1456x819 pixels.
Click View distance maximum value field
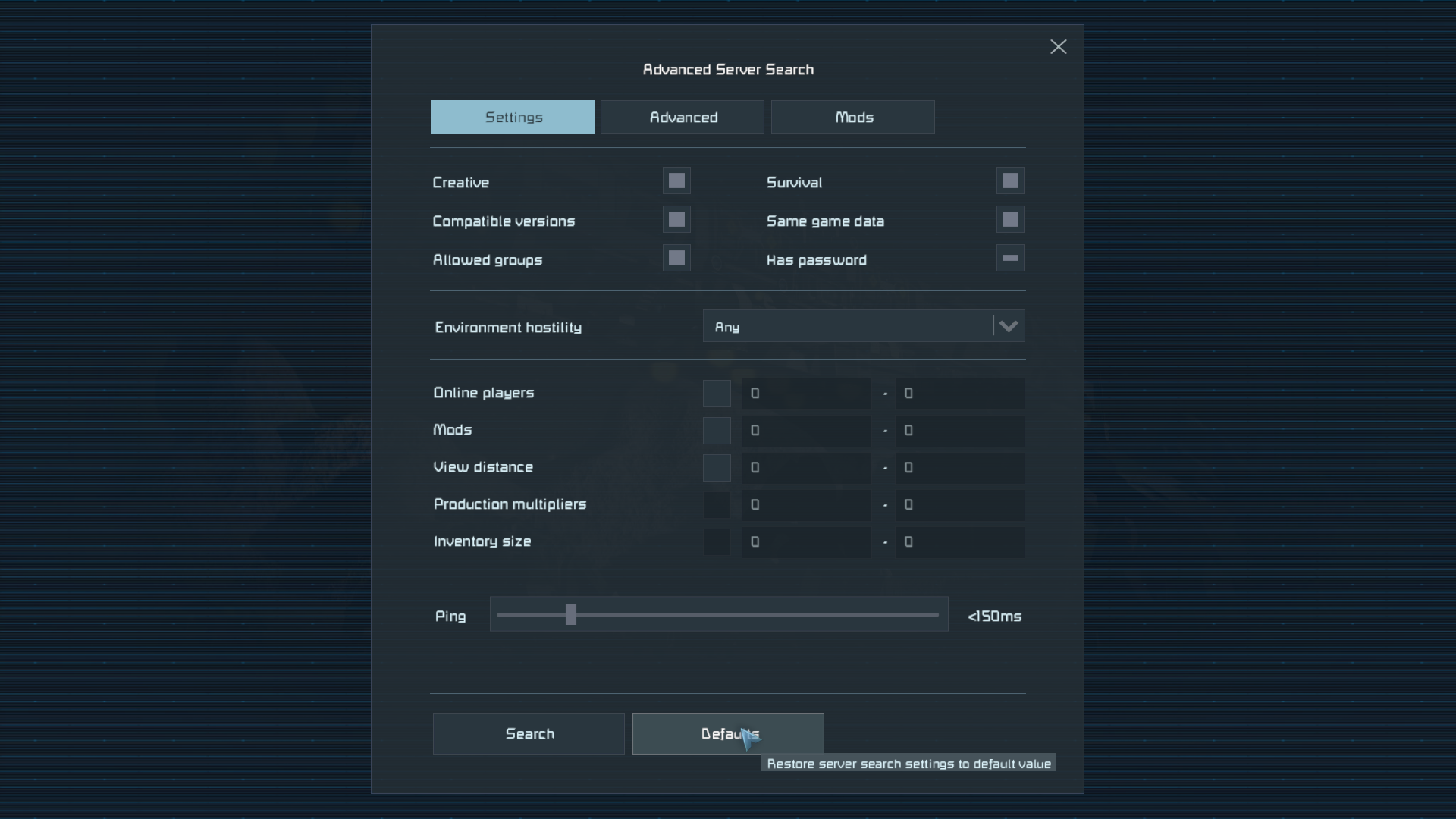coord(959,468)
